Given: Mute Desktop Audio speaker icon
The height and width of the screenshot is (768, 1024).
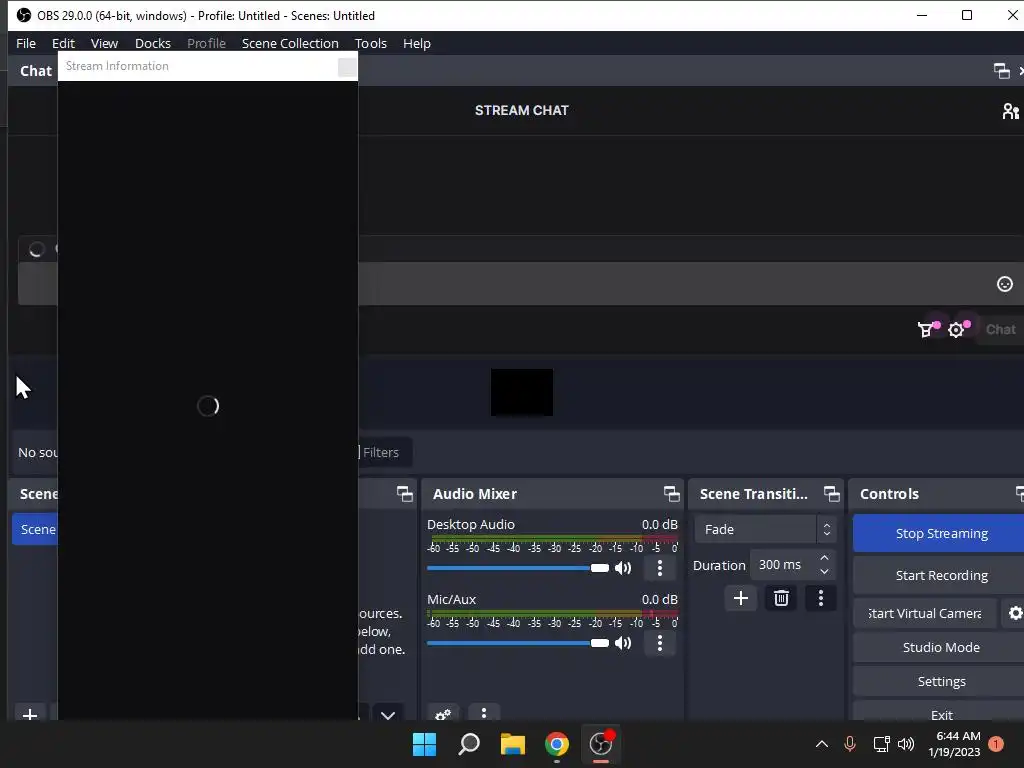Looking at the screenshot, I should tap(623, 568).
